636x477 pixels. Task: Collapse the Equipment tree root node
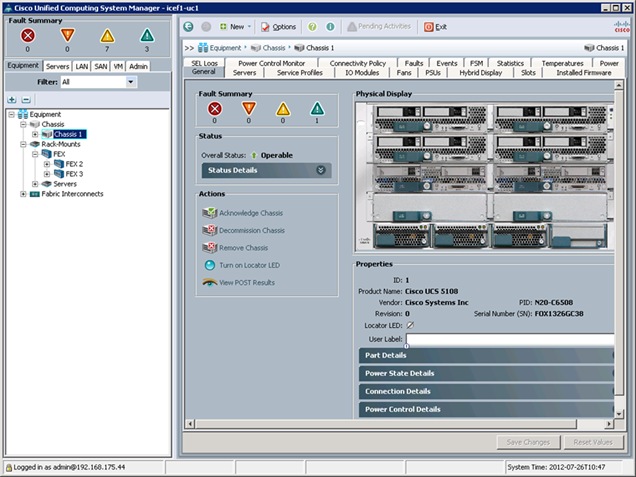click(x=12, y=115)
